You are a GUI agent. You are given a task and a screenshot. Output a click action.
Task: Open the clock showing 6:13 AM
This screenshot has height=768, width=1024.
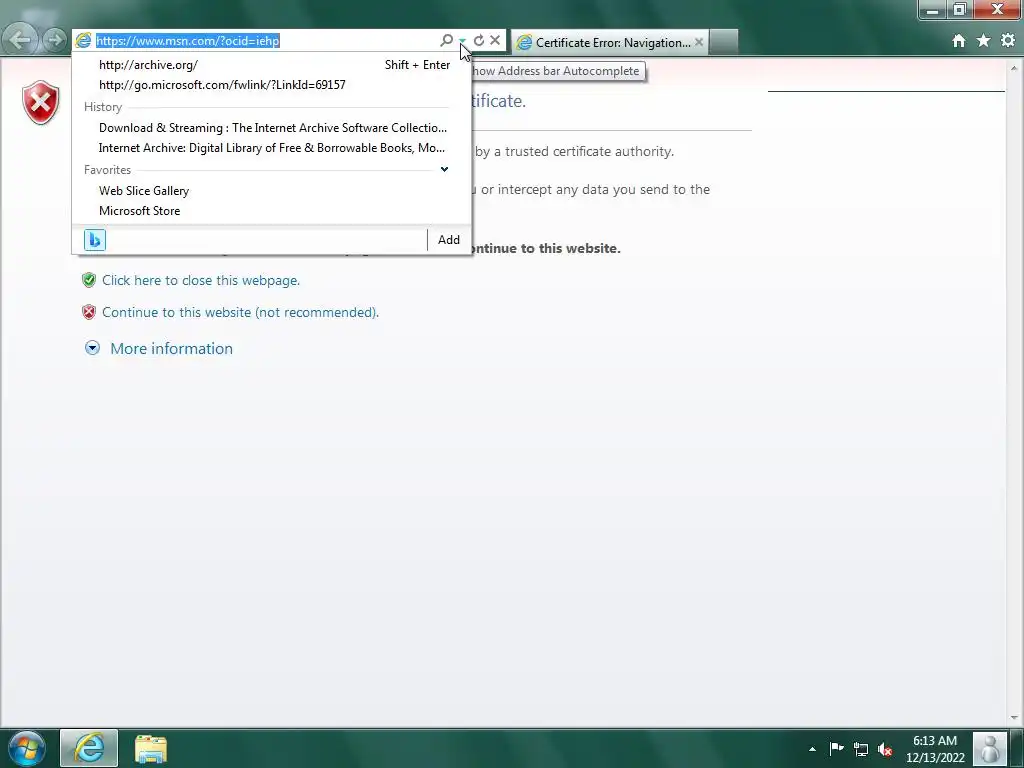[x=935, y=749]
